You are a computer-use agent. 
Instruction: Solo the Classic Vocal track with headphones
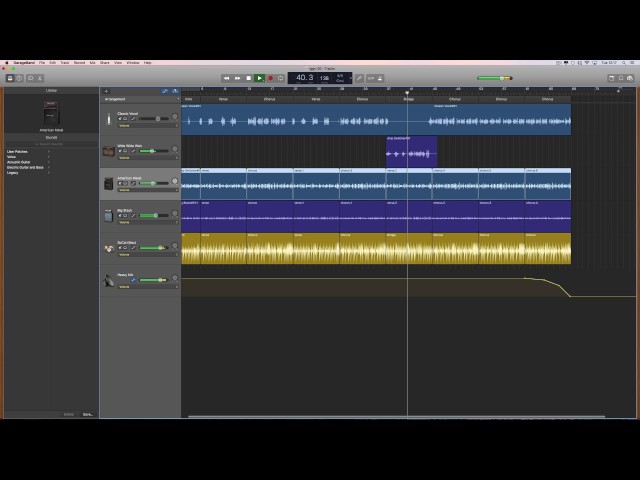pyautogui.click(x=125, y=119)
